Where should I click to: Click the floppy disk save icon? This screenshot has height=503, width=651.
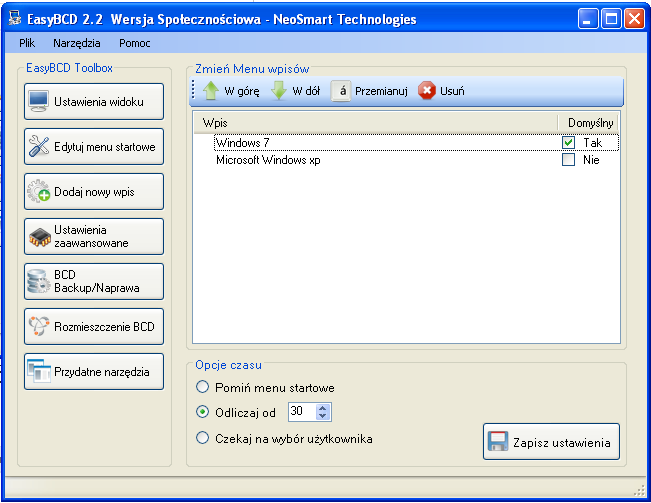pyautogui.click(x=498, y=442)
